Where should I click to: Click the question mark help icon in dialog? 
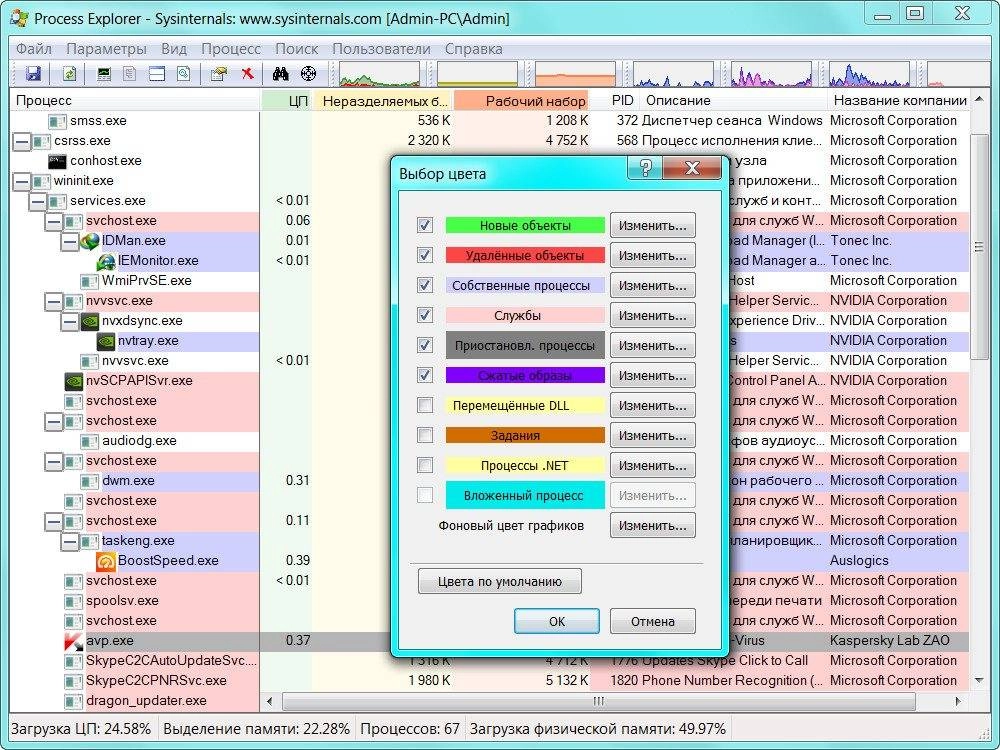(x=645, y=168)
